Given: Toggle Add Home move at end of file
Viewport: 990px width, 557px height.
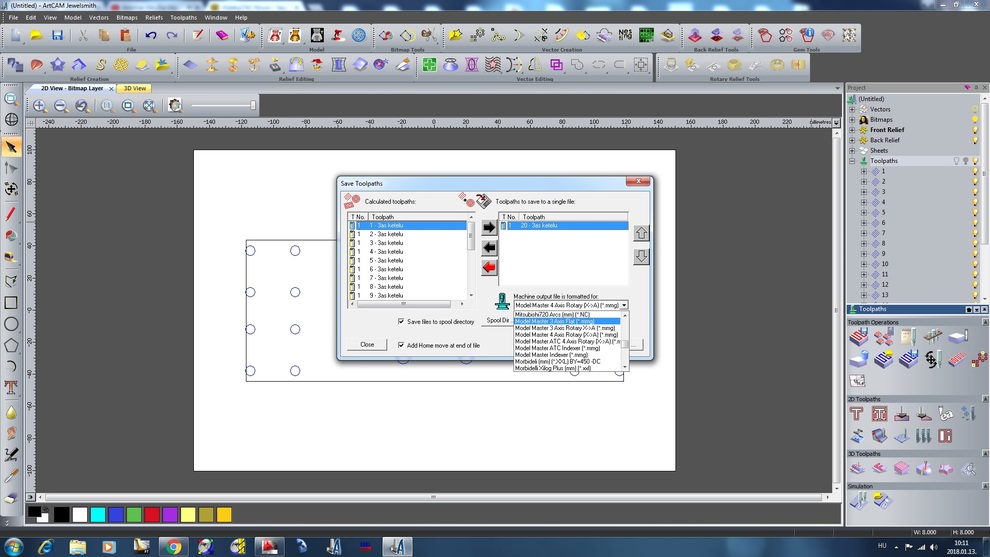Looking at the screenshot, I should [402, 345].
